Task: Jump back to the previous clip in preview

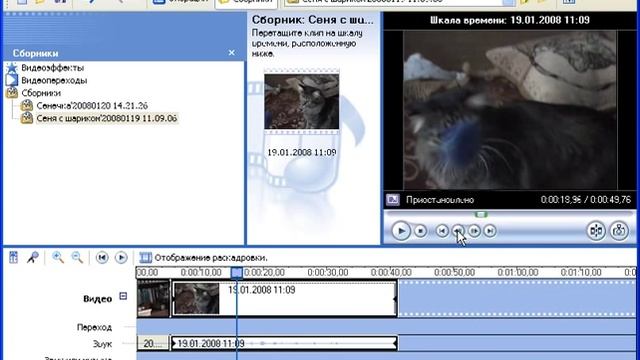Action: coord(442,231)
